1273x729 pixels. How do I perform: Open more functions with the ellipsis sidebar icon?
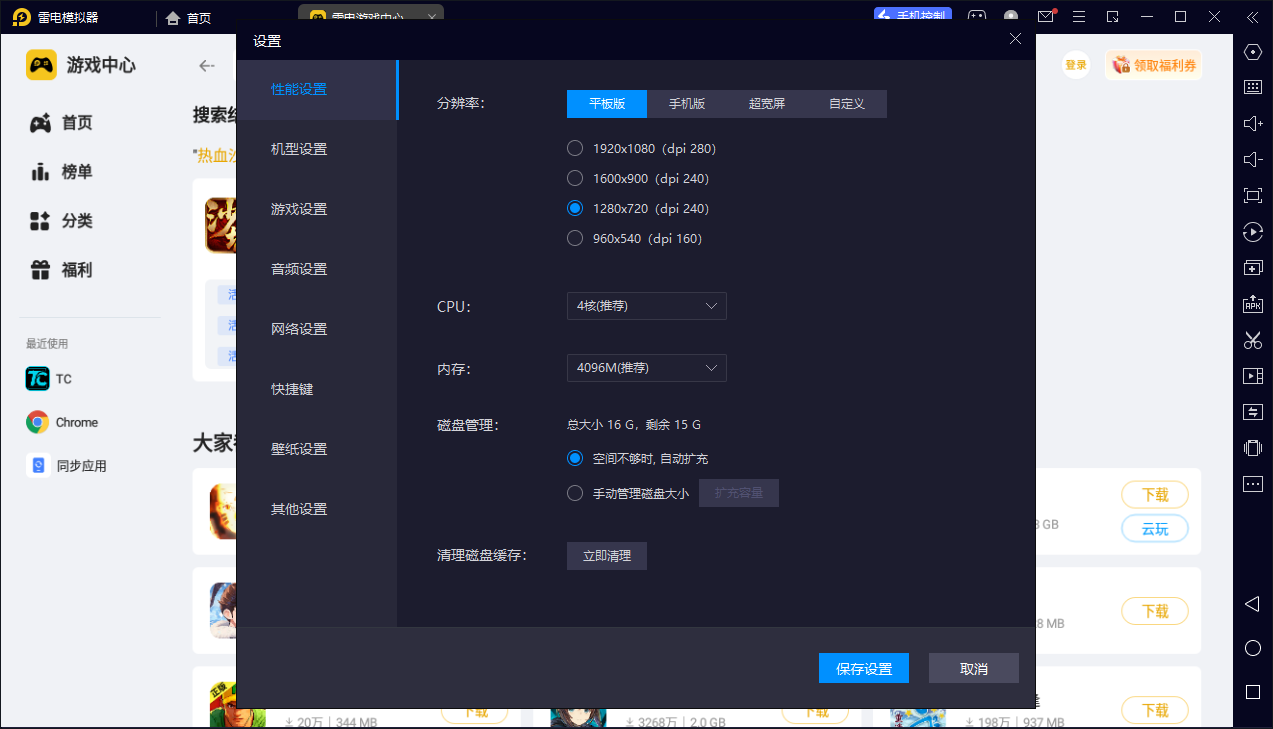(1252, 483)
